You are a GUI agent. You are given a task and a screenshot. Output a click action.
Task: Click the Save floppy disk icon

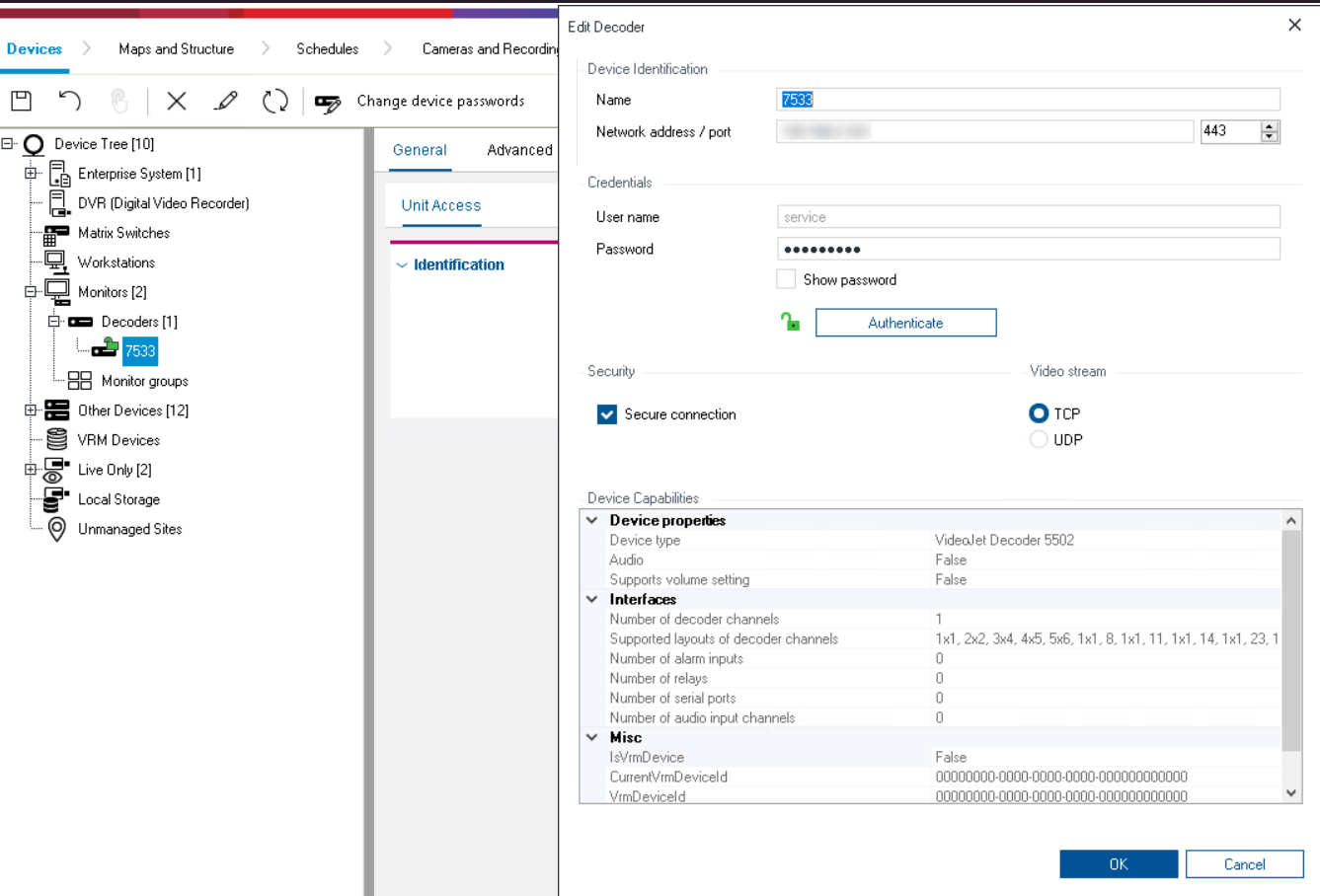[x=21, y=101]
